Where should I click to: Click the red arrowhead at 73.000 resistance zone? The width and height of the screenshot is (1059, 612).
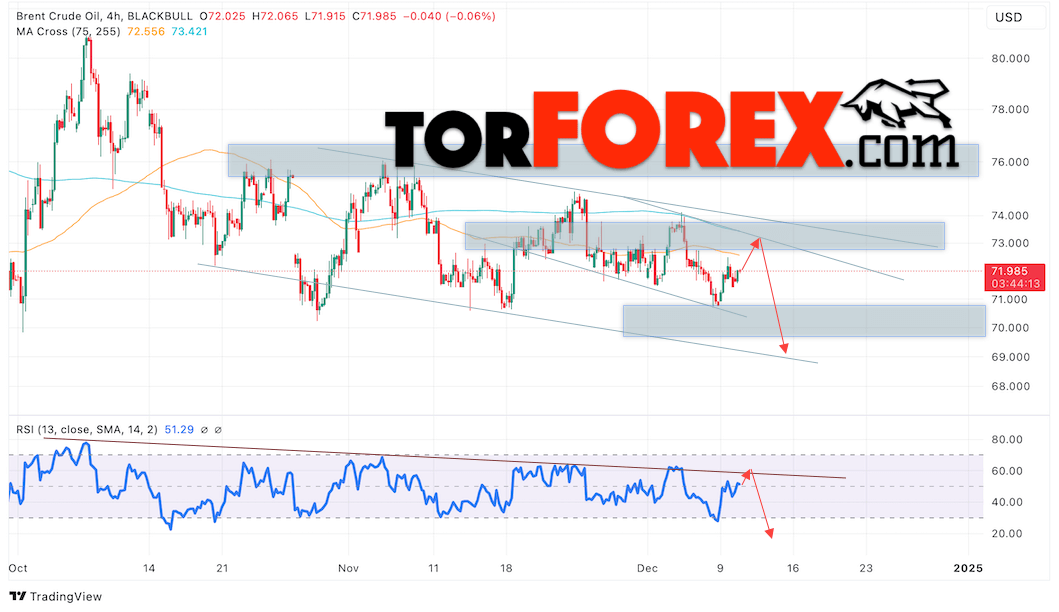point(758,241)
